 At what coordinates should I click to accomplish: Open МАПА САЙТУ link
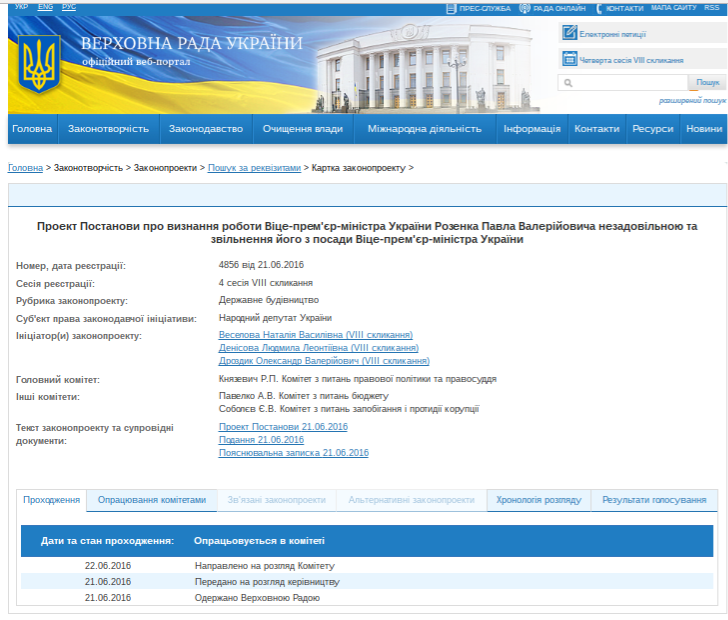click(674, 8)
